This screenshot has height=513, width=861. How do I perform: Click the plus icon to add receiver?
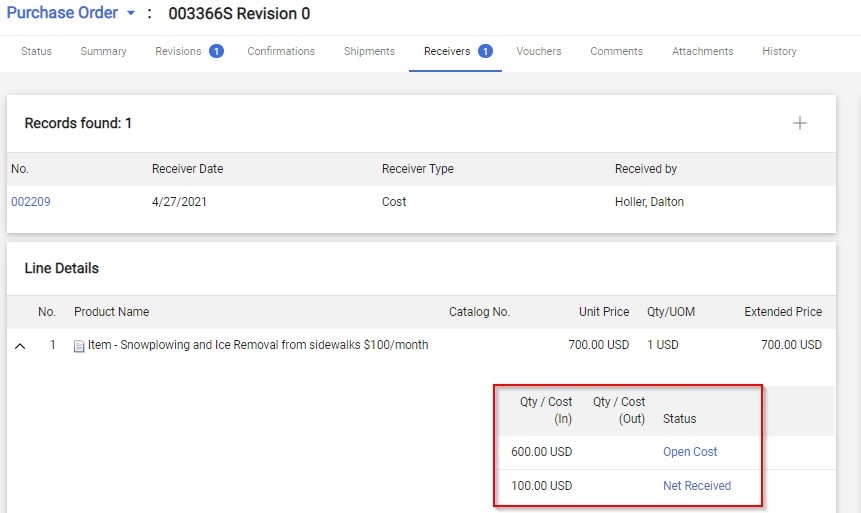799,123
